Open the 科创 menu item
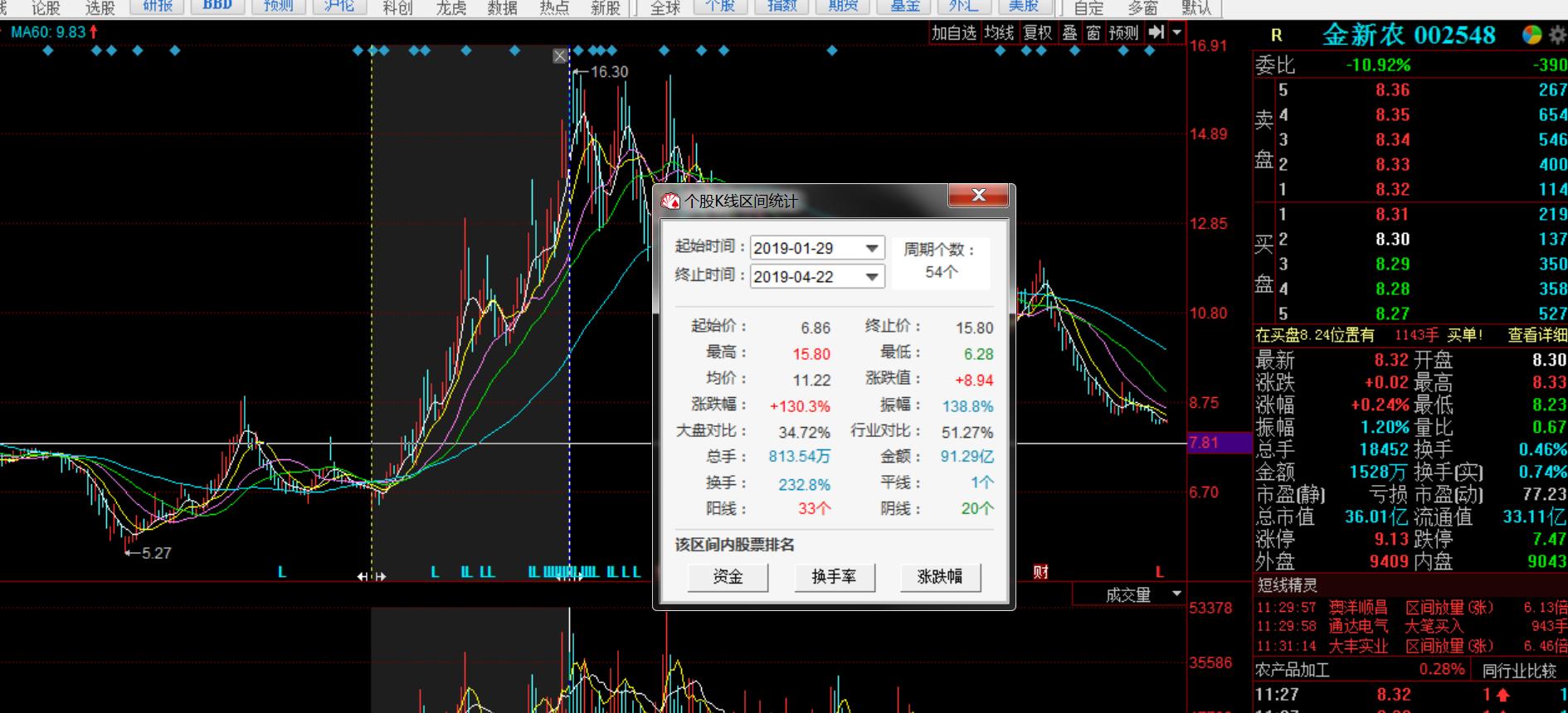Viewport: 1568px width, 713px height. click(397, 7)
